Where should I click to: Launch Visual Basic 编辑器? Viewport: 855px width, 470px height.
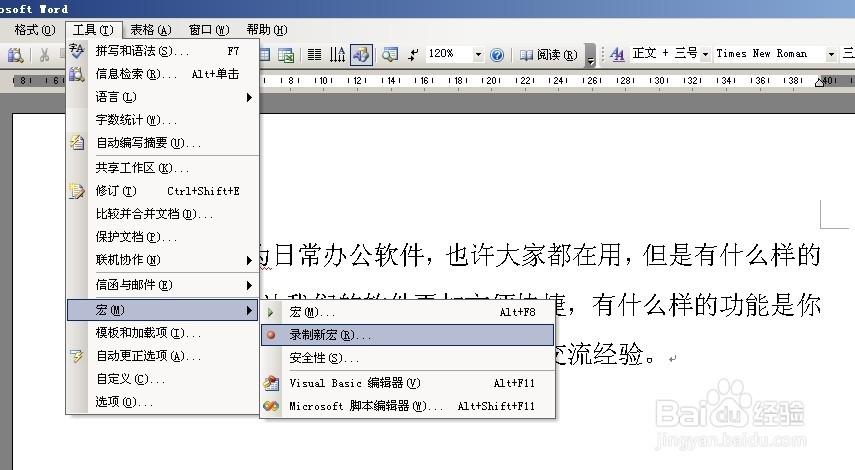(407, 383)
